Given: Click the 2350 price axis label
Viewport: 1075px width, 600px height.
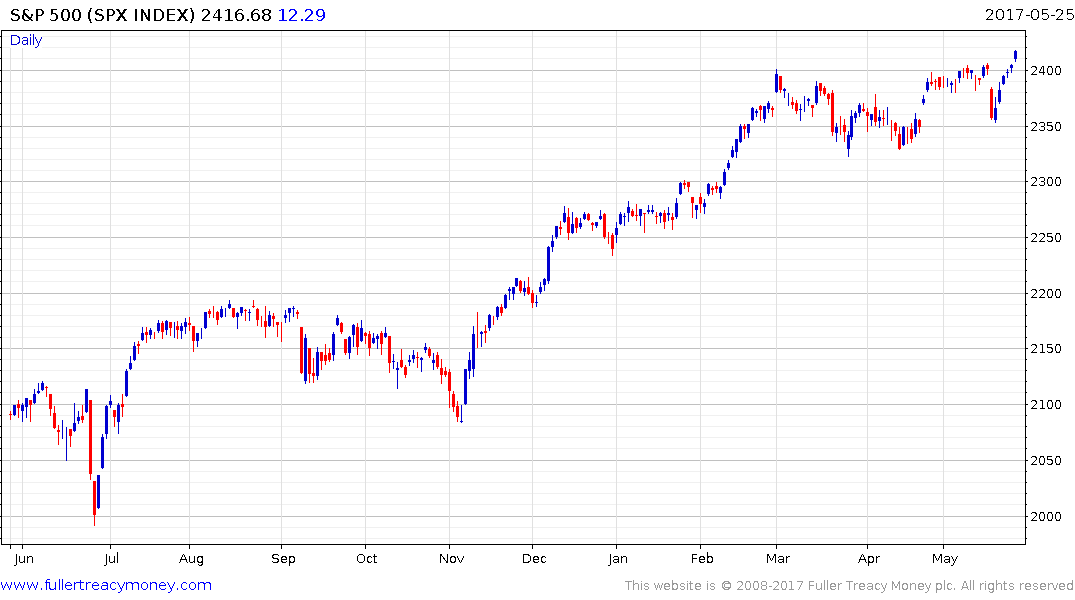Looking at the screenshot, I should point(1046,127).
